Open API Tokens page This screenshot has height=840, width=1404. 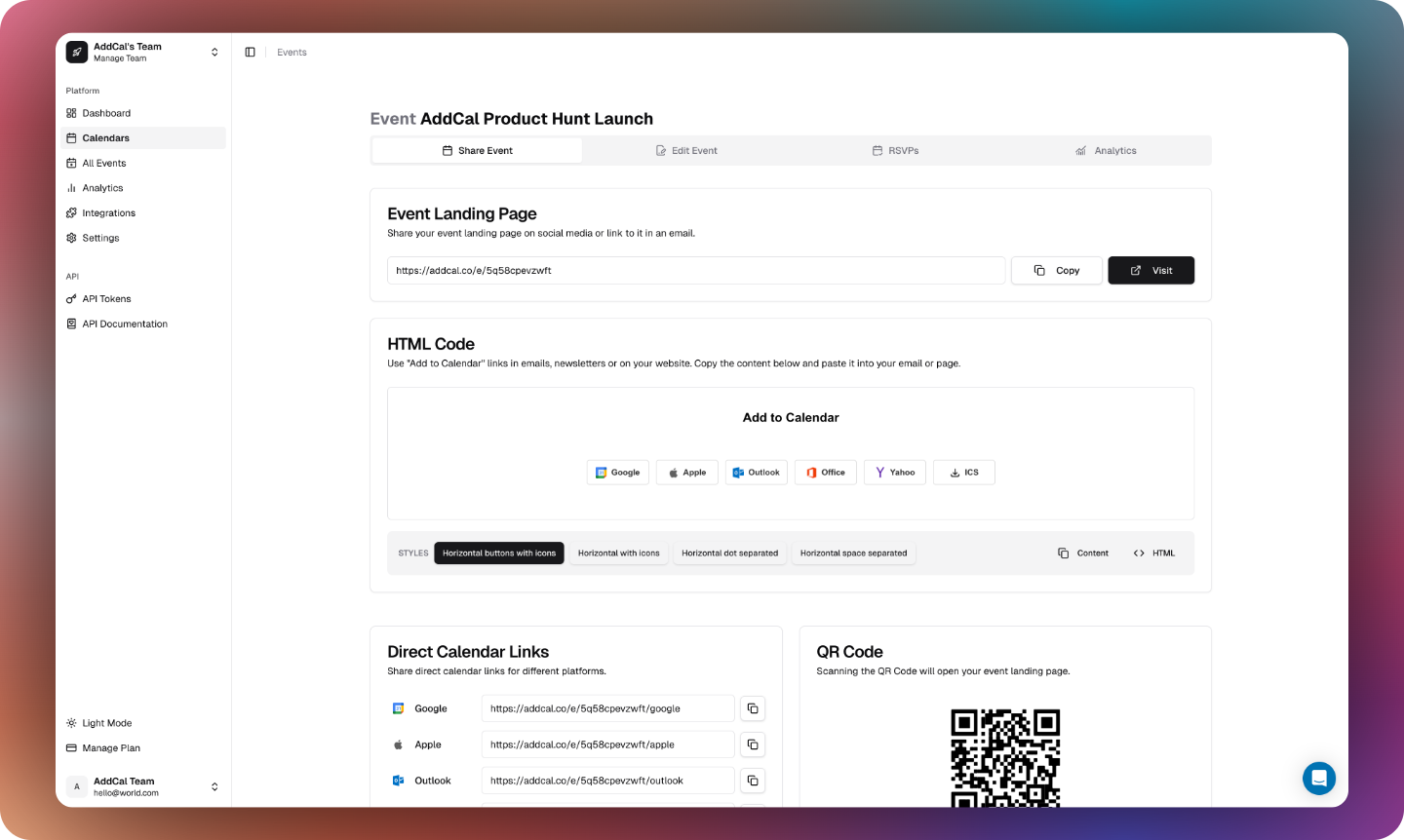[x=143, y=299]
